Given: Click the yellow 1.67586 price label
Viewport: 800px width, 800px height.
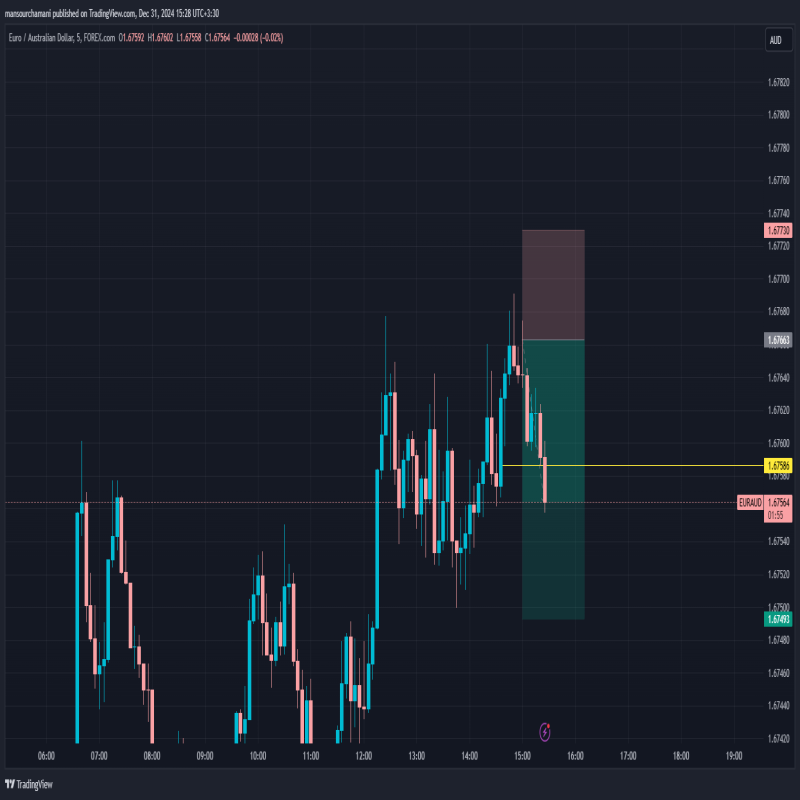Looking at the screenshot, I should (x=778, y=466).
